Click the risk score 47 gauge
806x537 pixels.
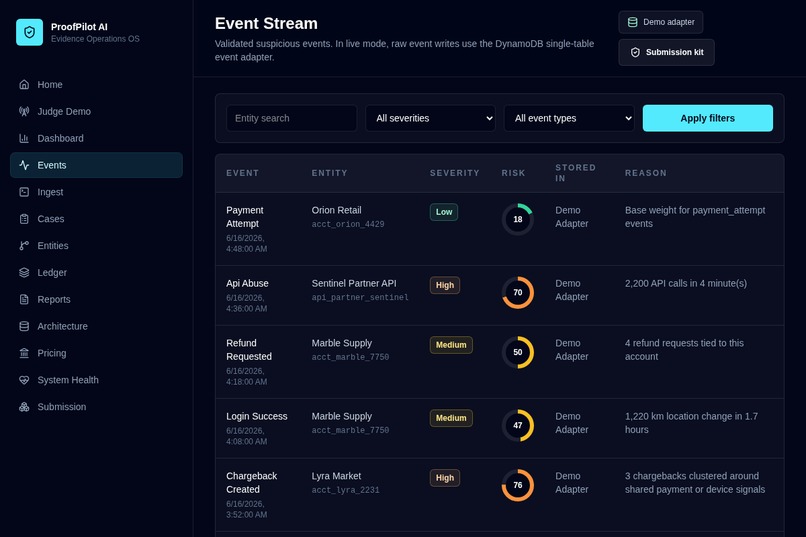(x=518, y=425)
